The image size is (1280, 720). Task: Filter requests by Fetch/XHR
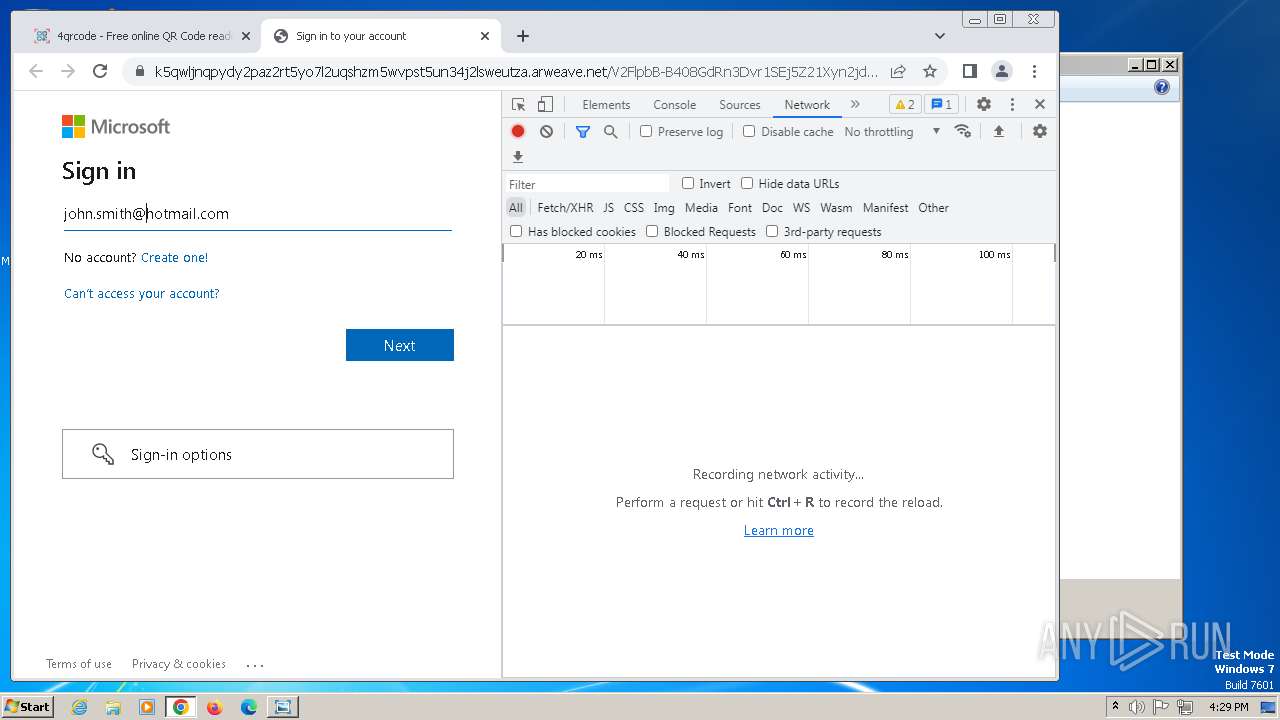click(565, 208)
